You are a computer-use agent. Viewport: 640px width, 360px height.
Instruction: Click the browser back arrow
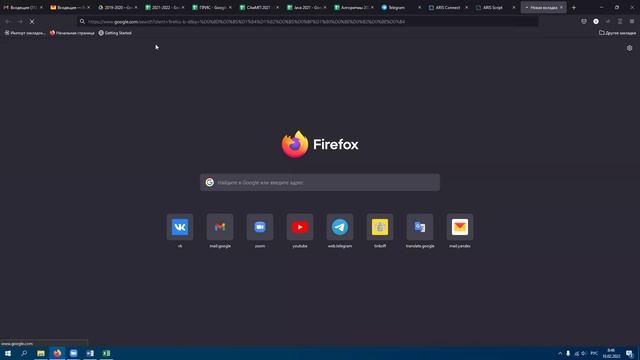[8, 22]
